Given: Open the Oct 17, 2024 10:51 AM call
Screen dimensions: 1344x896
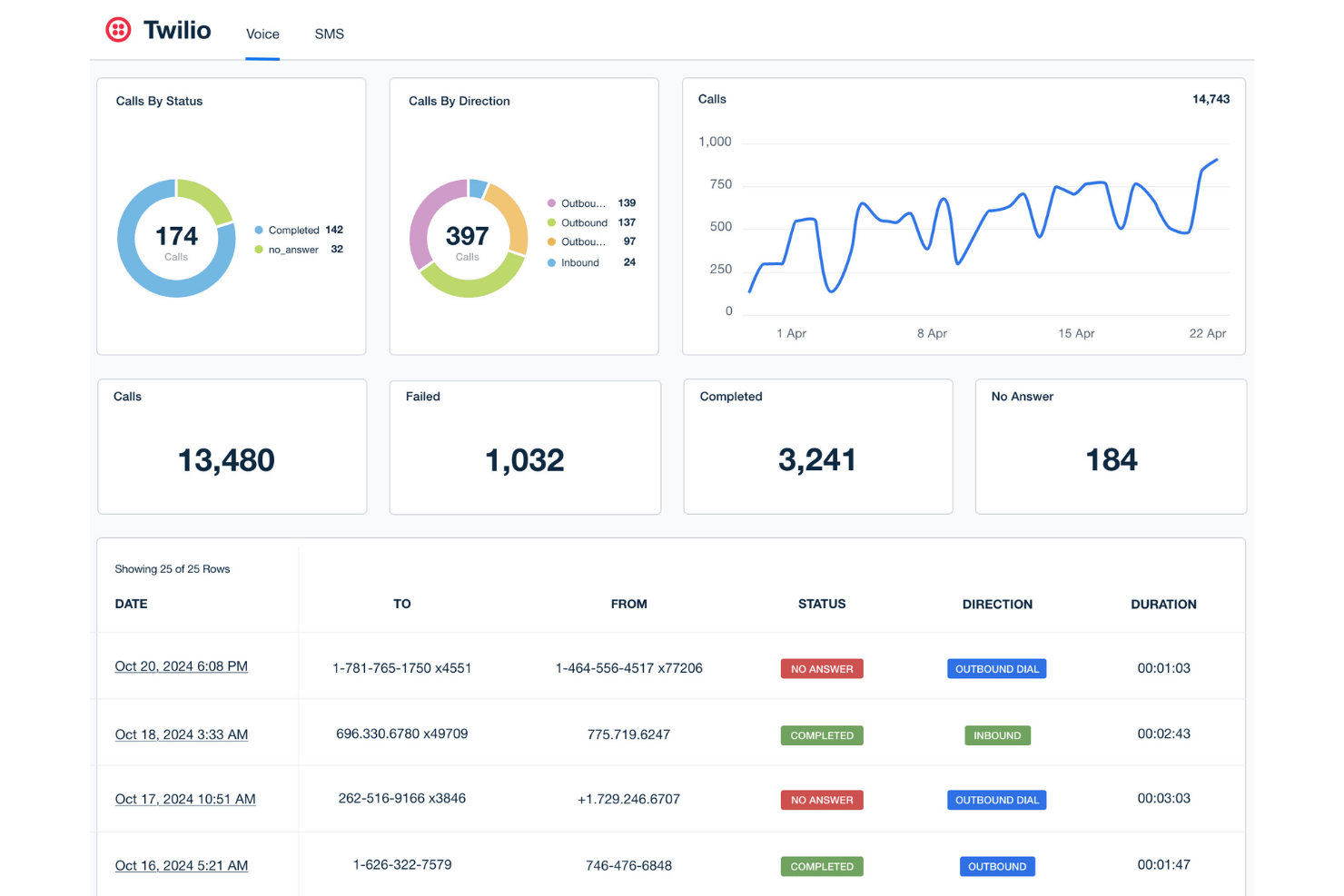Looking at the screenshot, I should pos(185,799).
